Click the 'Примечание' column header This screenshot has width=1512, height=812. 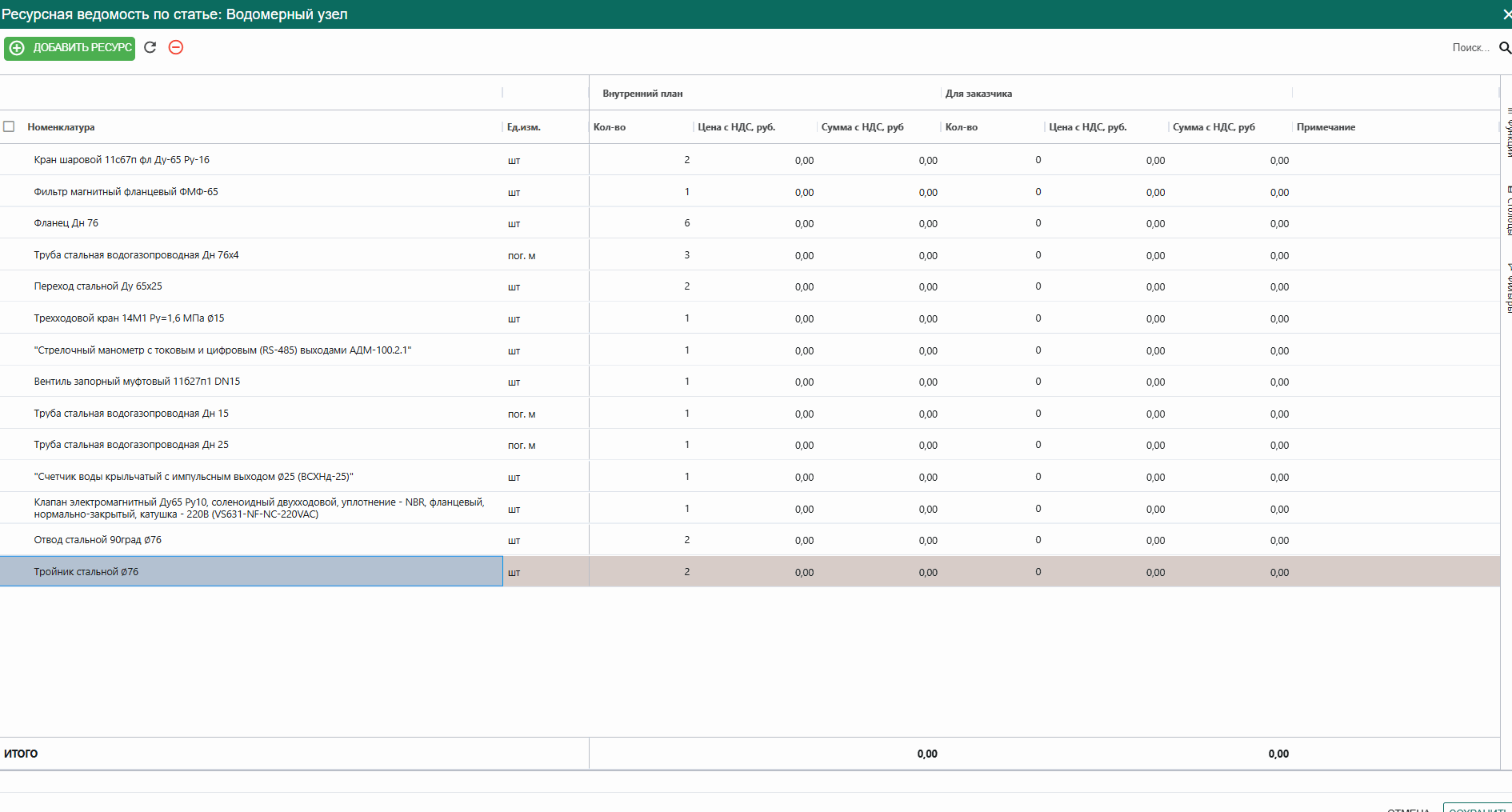tap(1326, 127)
